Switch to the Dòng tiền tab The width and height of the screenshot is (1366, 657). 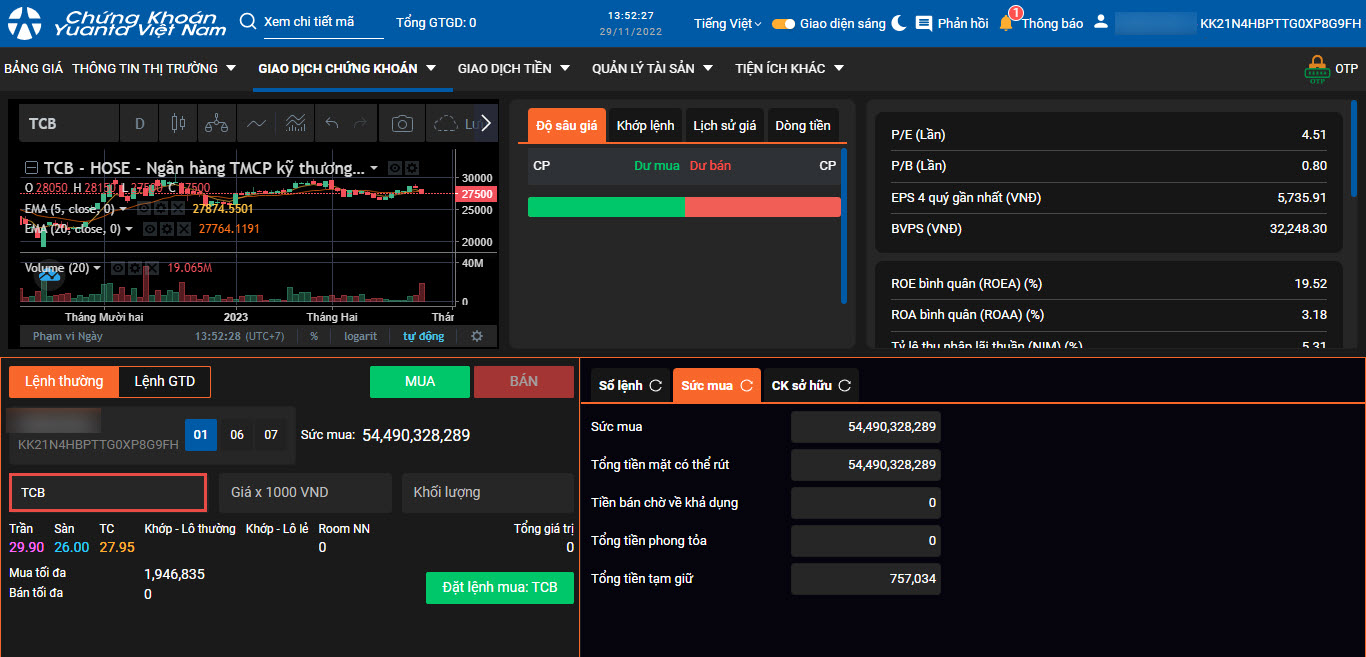pyautogui.click(x=803, y=125)
